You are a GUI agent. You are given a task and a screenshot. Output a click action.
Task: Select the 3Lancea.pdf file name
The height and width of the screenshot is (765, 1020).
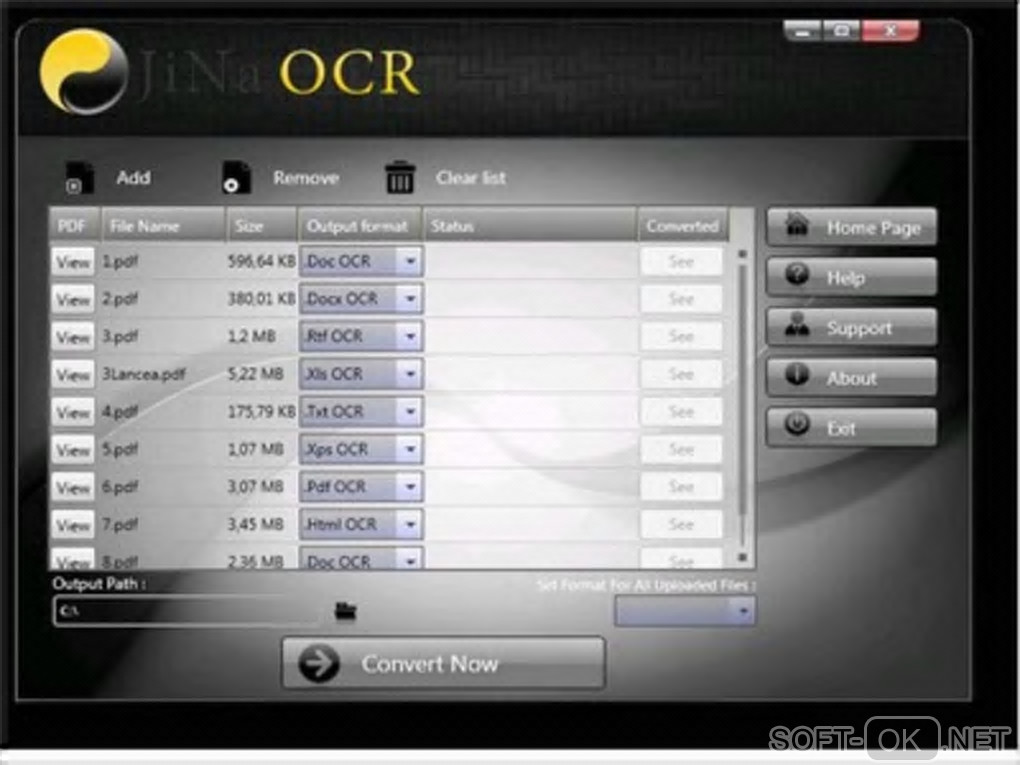point(144,375)
